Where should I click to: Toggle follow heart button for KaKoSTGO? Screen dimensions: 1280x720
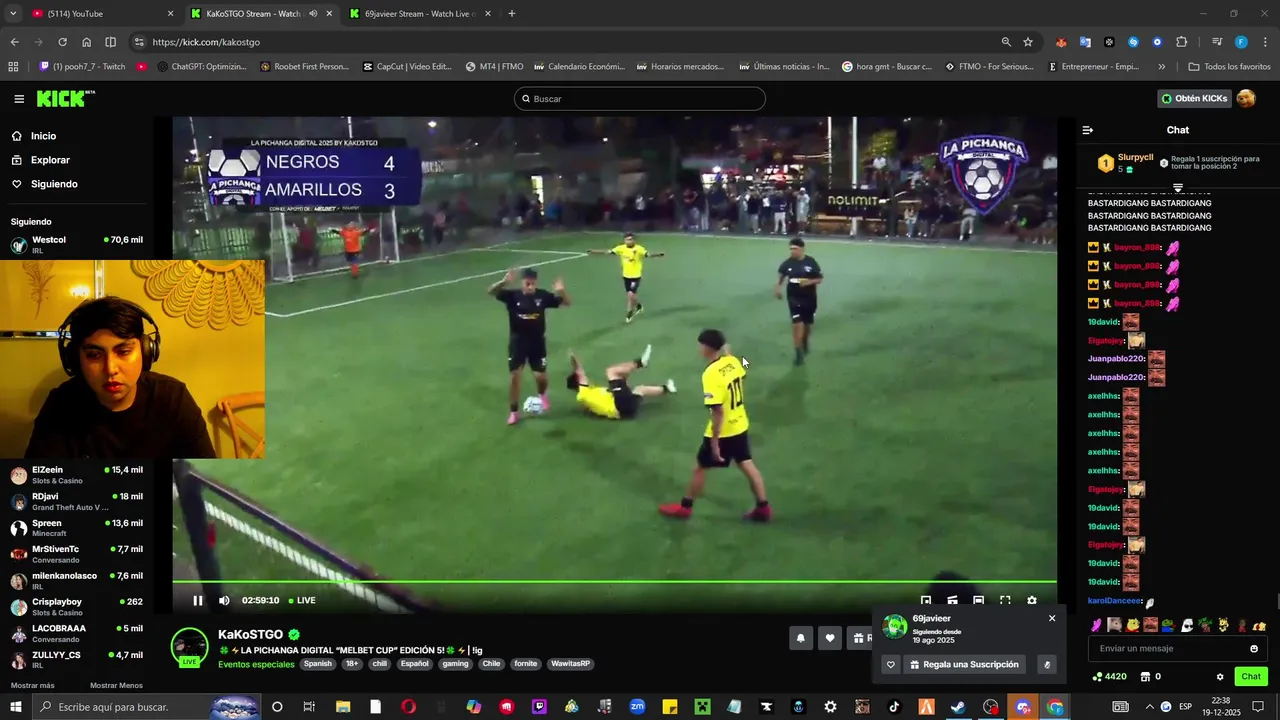pos(829,638)
